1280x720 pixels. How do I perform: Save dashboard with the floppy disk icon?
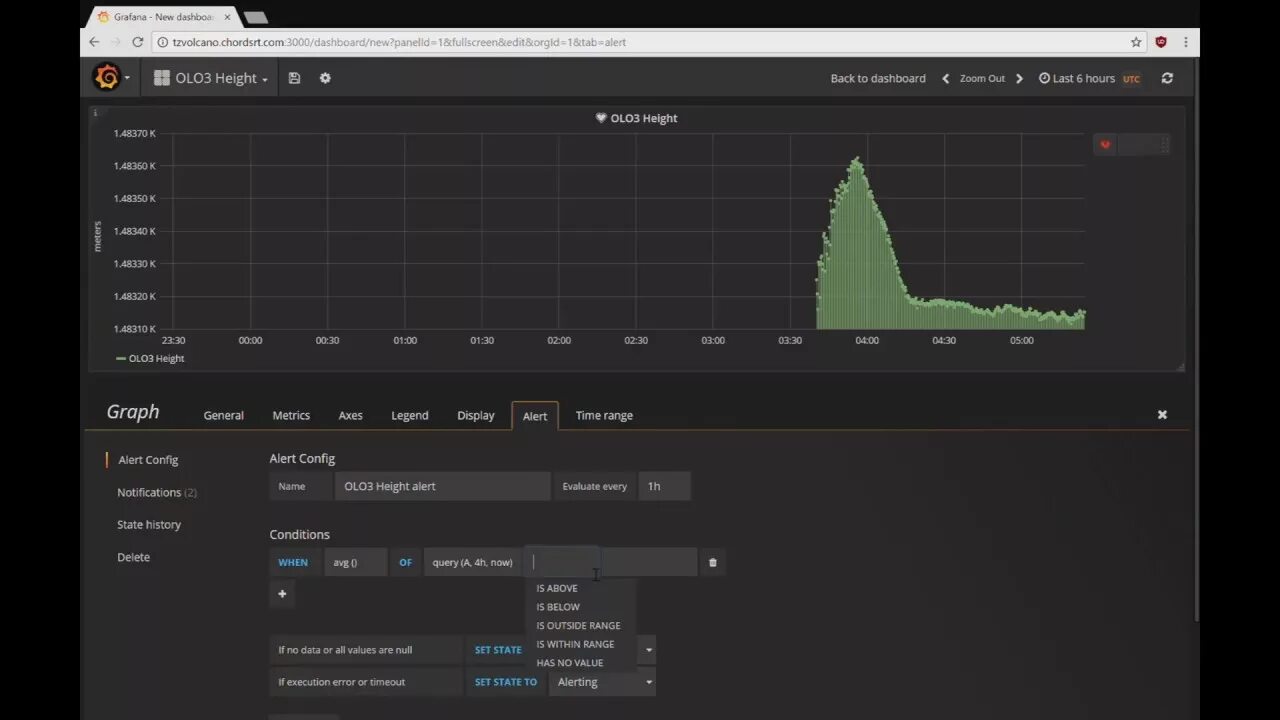tap(294, 78)
